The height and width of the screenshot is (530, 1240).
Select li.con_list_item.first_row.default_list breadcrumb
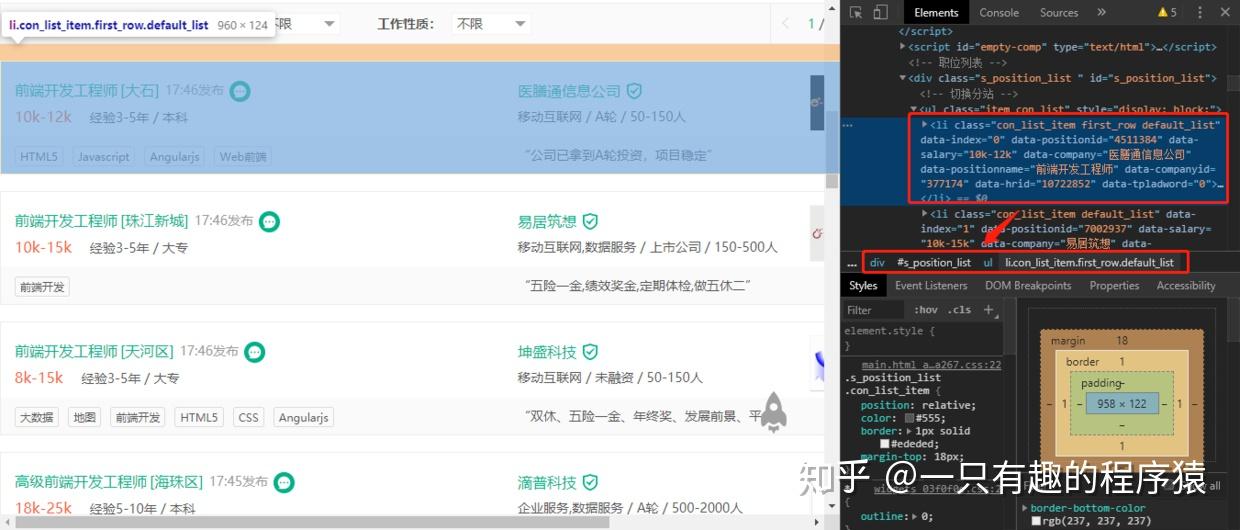[1090, 263]
